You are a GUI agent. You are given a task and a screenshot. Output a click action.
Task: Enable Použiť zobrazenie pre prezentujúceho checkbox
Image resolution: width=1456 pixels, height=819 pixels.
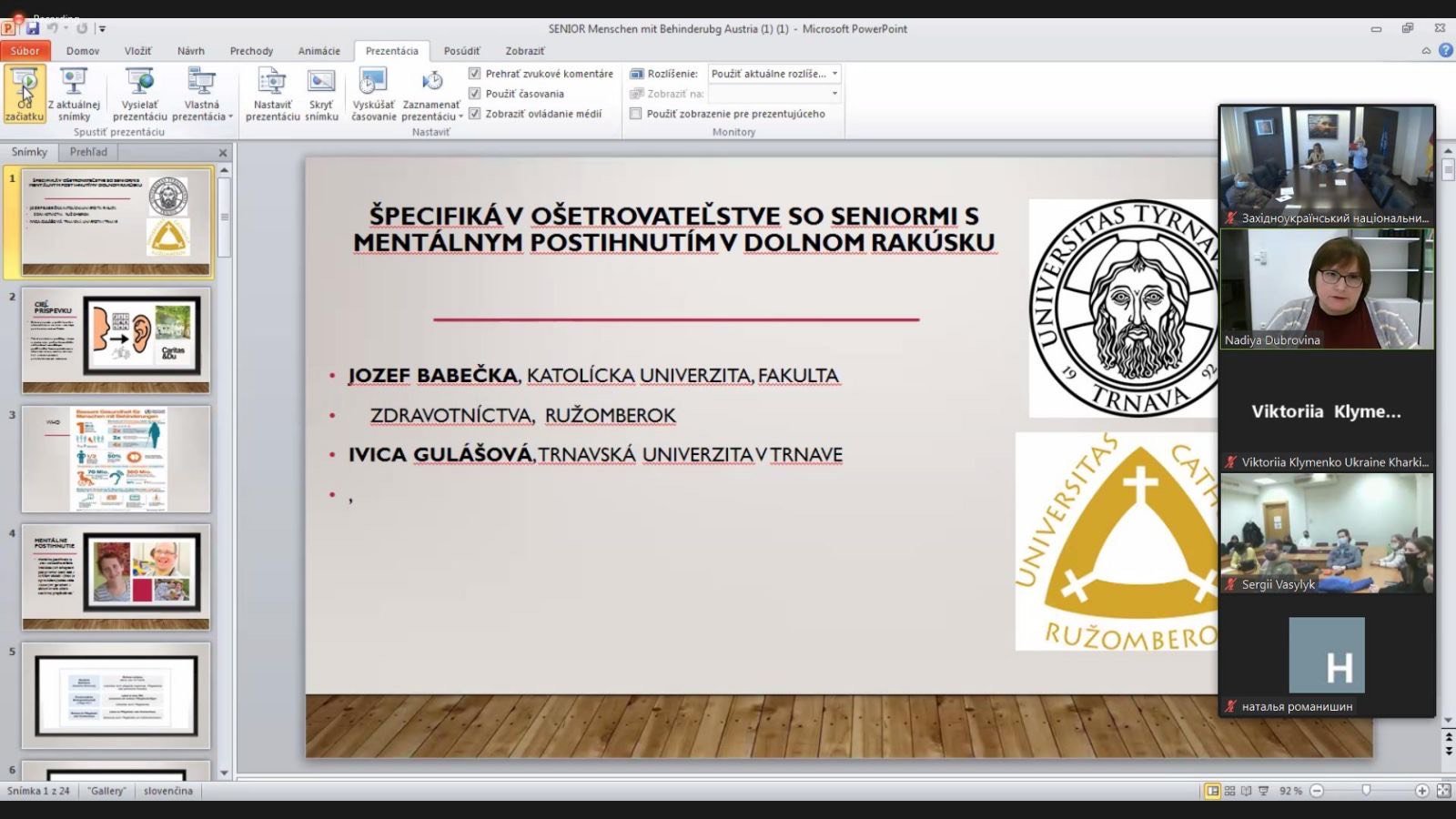pos(636,114)
